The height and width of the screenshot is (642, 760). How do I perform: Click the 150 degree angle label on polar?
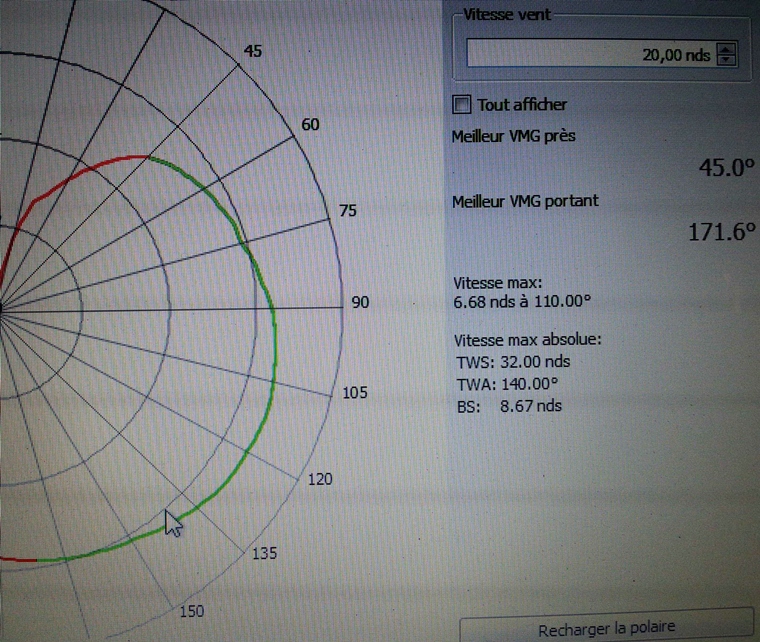(x=192, y=611)
